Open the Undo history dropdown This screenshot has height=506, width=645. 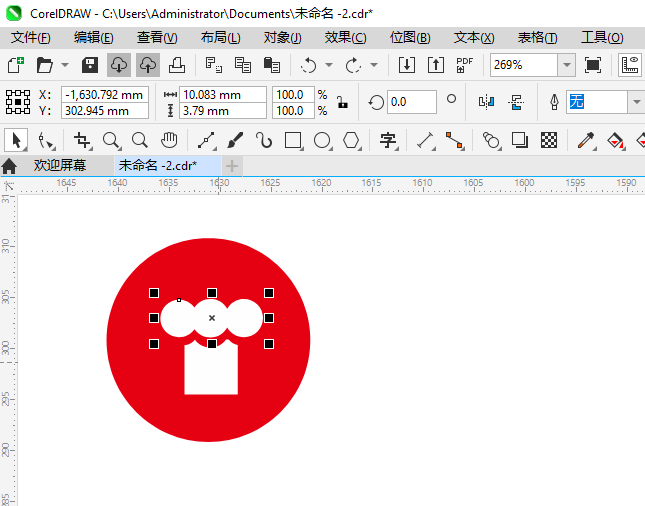pyautogui.click(x=329, y=65)
